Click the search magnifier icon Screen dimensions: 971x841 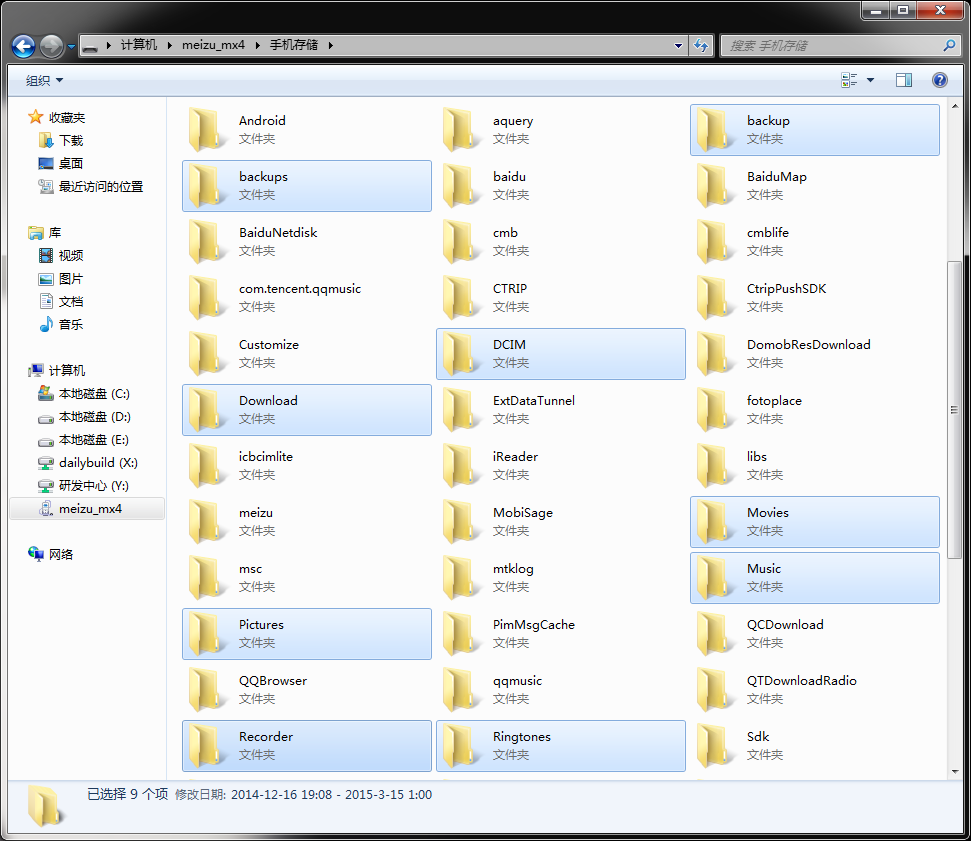point(949,45)
